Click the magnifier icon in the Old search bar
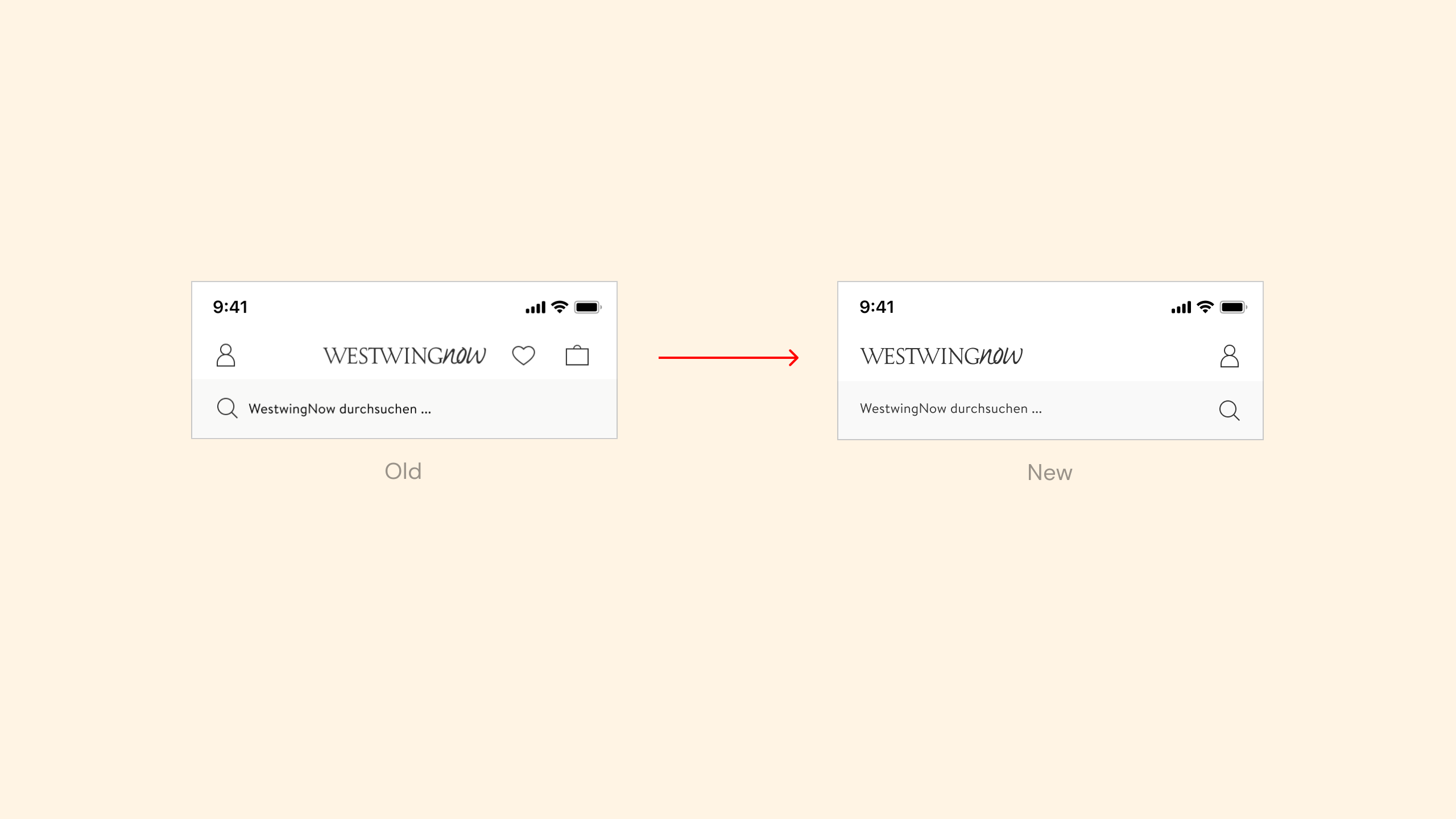Screen dimensions: 1456x819 click(x=227, y=408)
